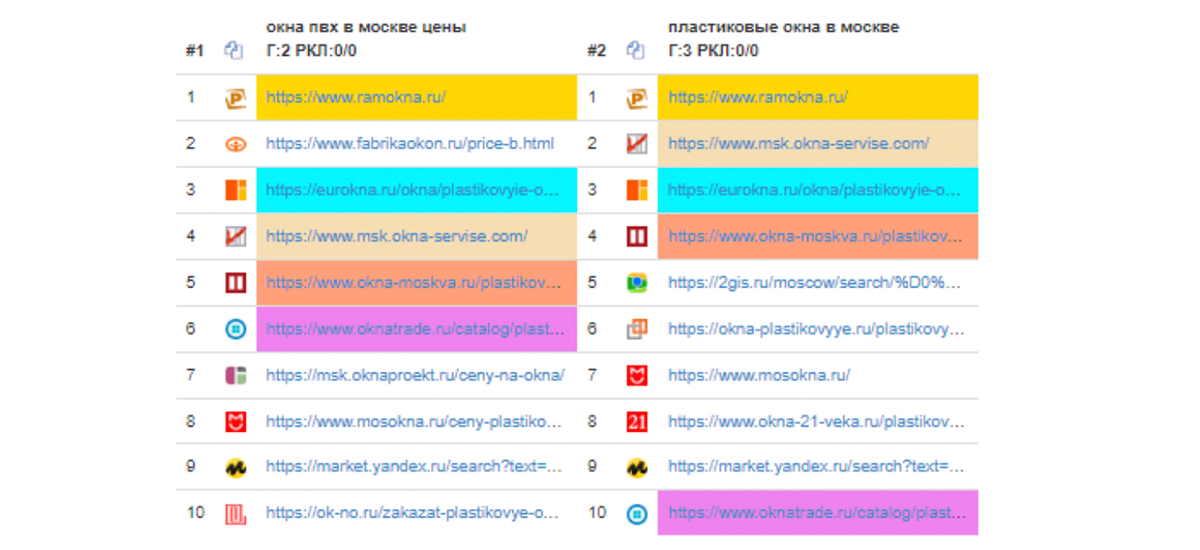Click mosokna favicon in column #2 row 7
Screen dimensions: 1200x550
tap(637, 375)
